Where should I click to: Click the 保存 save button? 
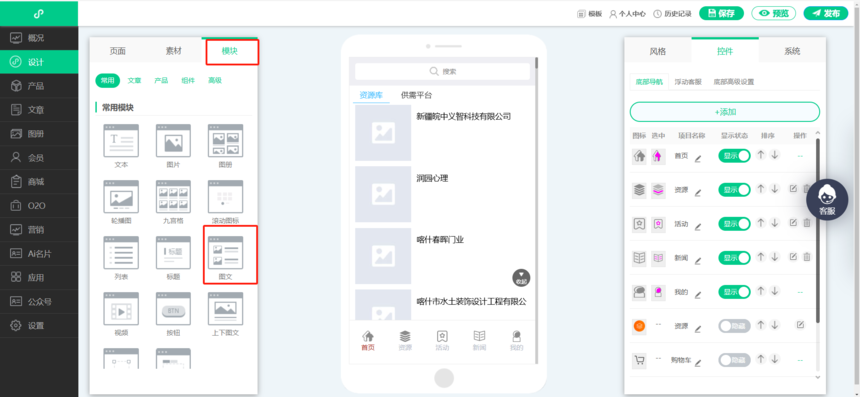click(721, 14)
